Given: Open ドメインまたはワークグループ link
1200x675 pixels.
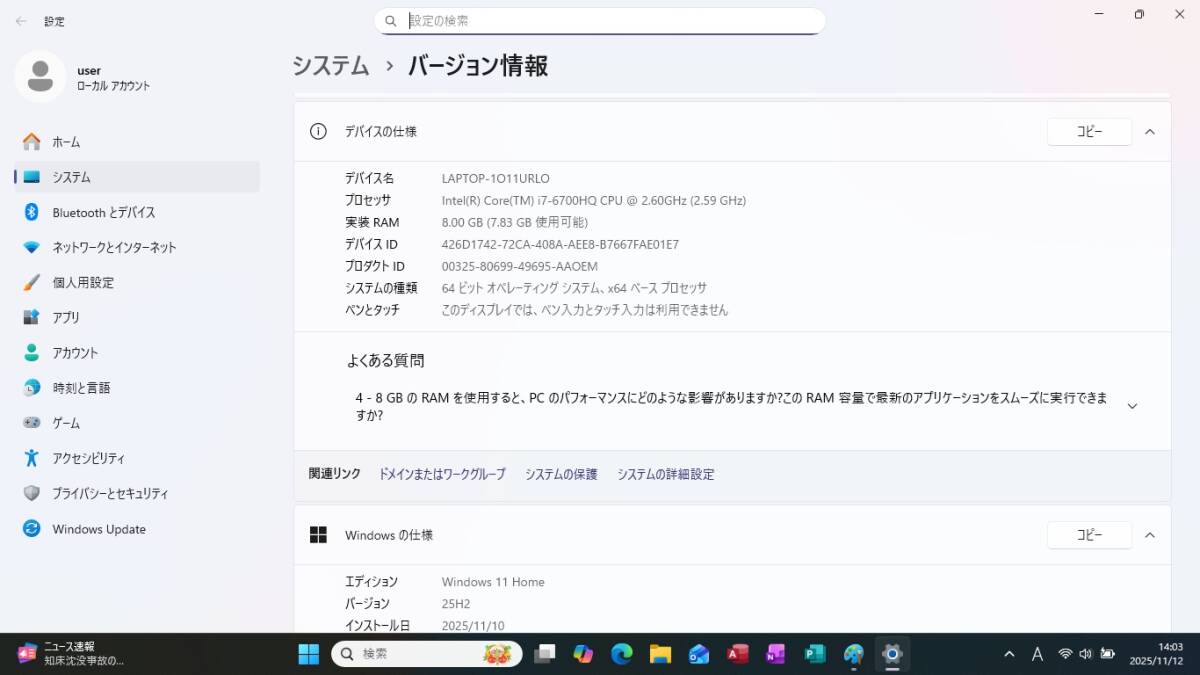Looking at the screenshot, I should click(442, 474).
